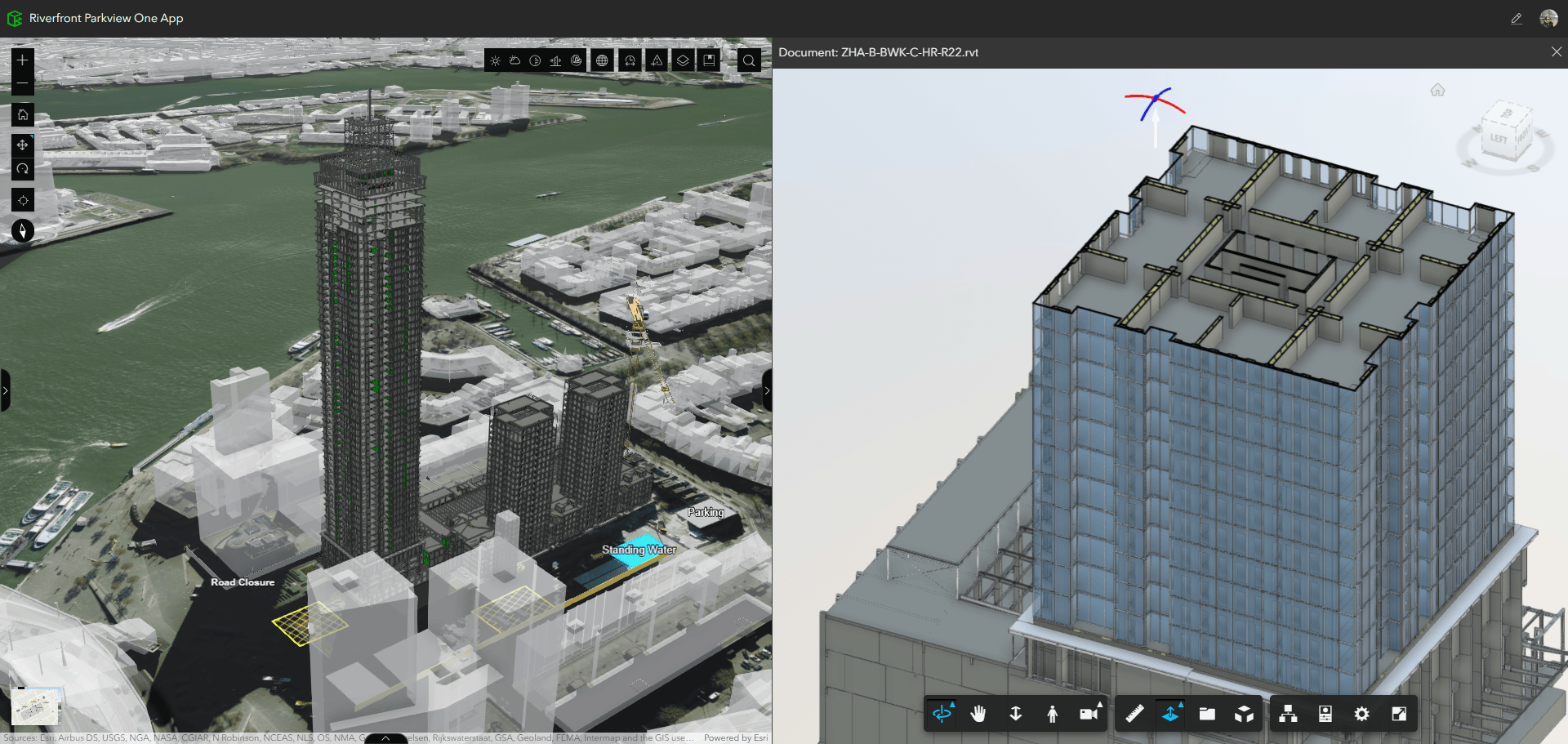
Task: Select the measure ruler in the BIM viewer
Action: click(x=1134, y=713)
